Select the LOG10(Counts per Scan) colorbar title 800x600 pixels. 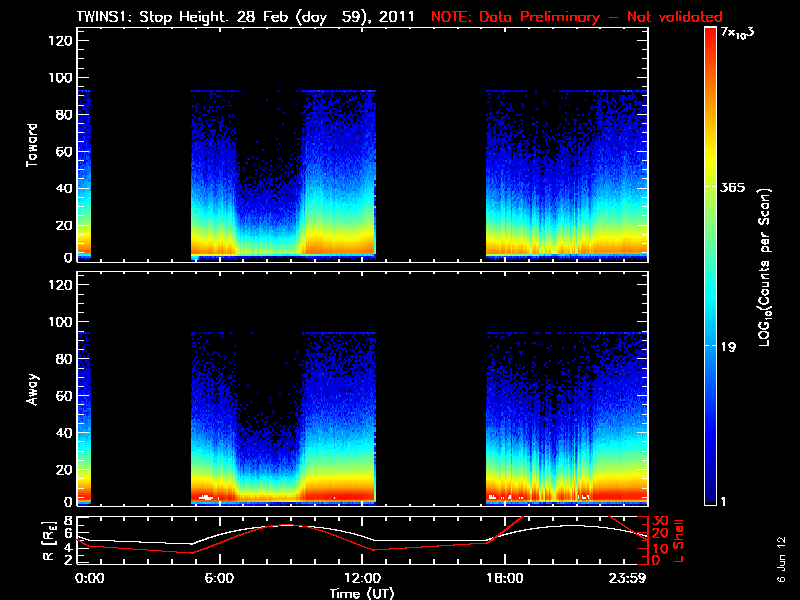[765, 267]
